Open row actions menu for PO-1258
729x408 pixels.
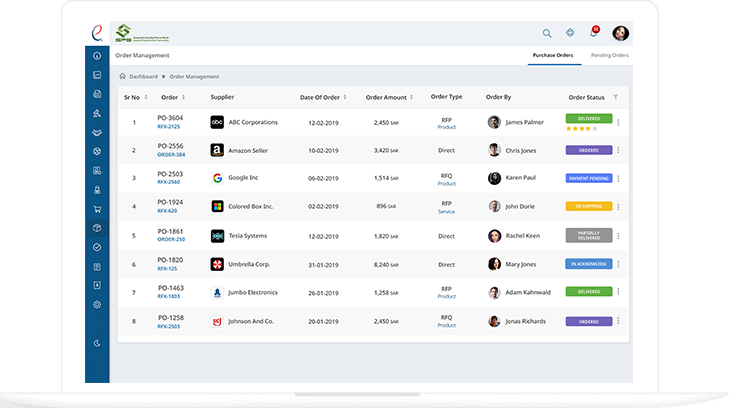click(x=618, y=321)
